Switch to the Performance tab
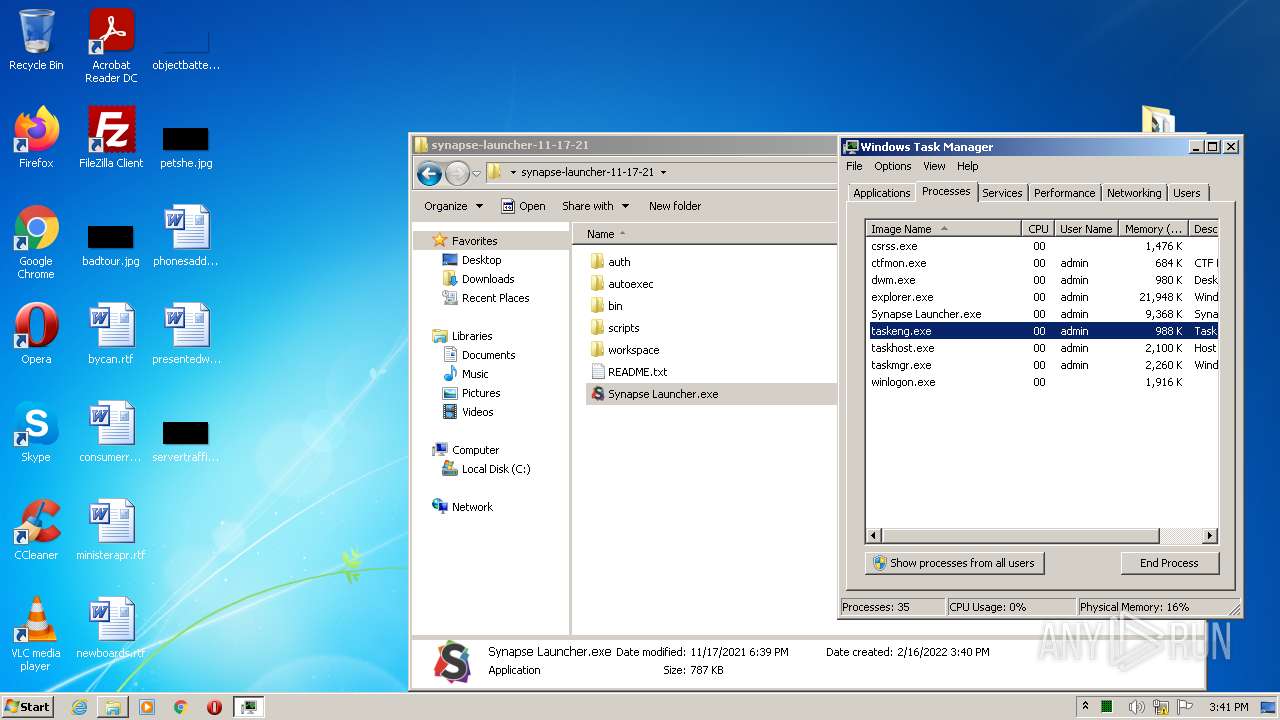The height and width of the screenshot is (720, 1280). (x=1064, y=193)
